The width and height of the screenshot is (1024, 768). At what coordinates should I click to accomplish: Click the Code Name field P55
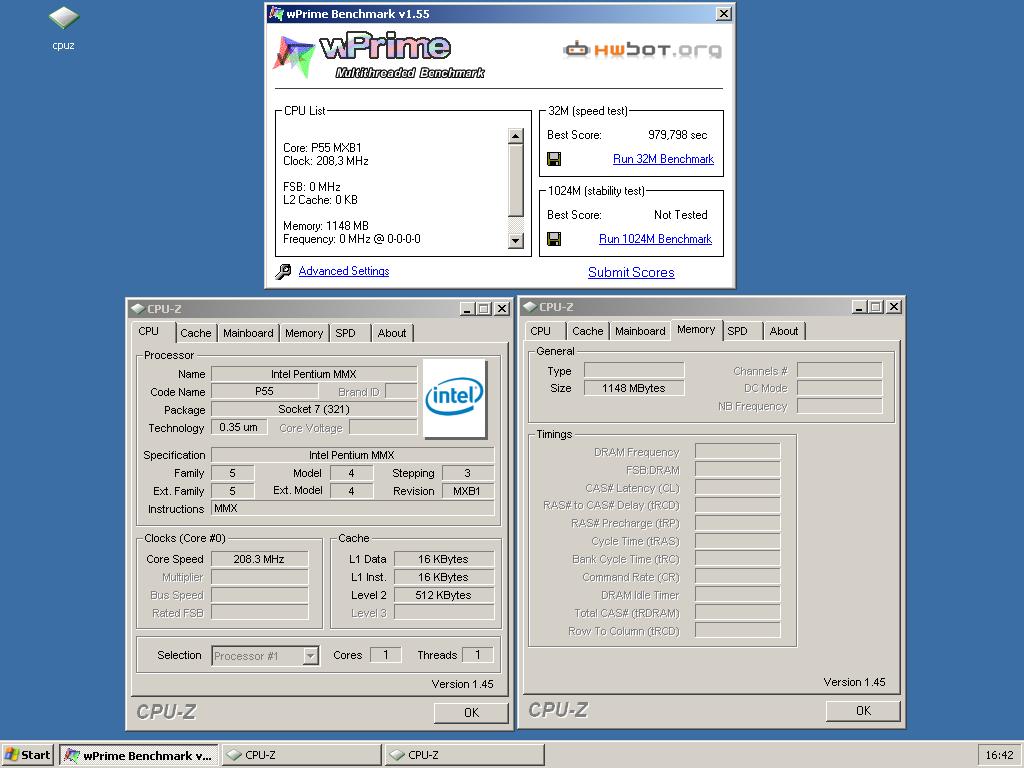pyautogui.click(x=264, y=391)
